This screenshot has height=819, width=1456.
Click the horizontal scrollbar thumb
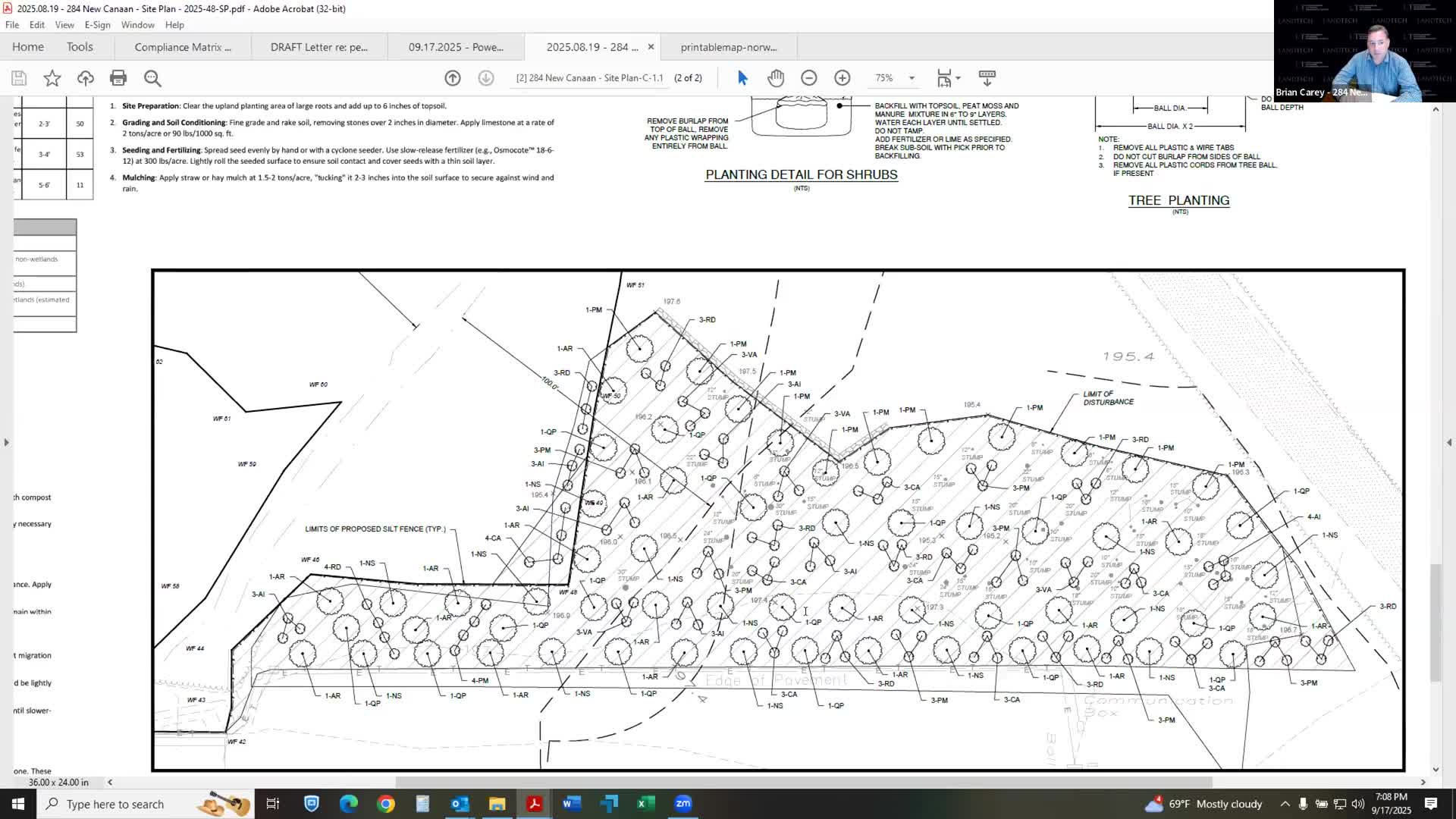(x=804, y=782)
